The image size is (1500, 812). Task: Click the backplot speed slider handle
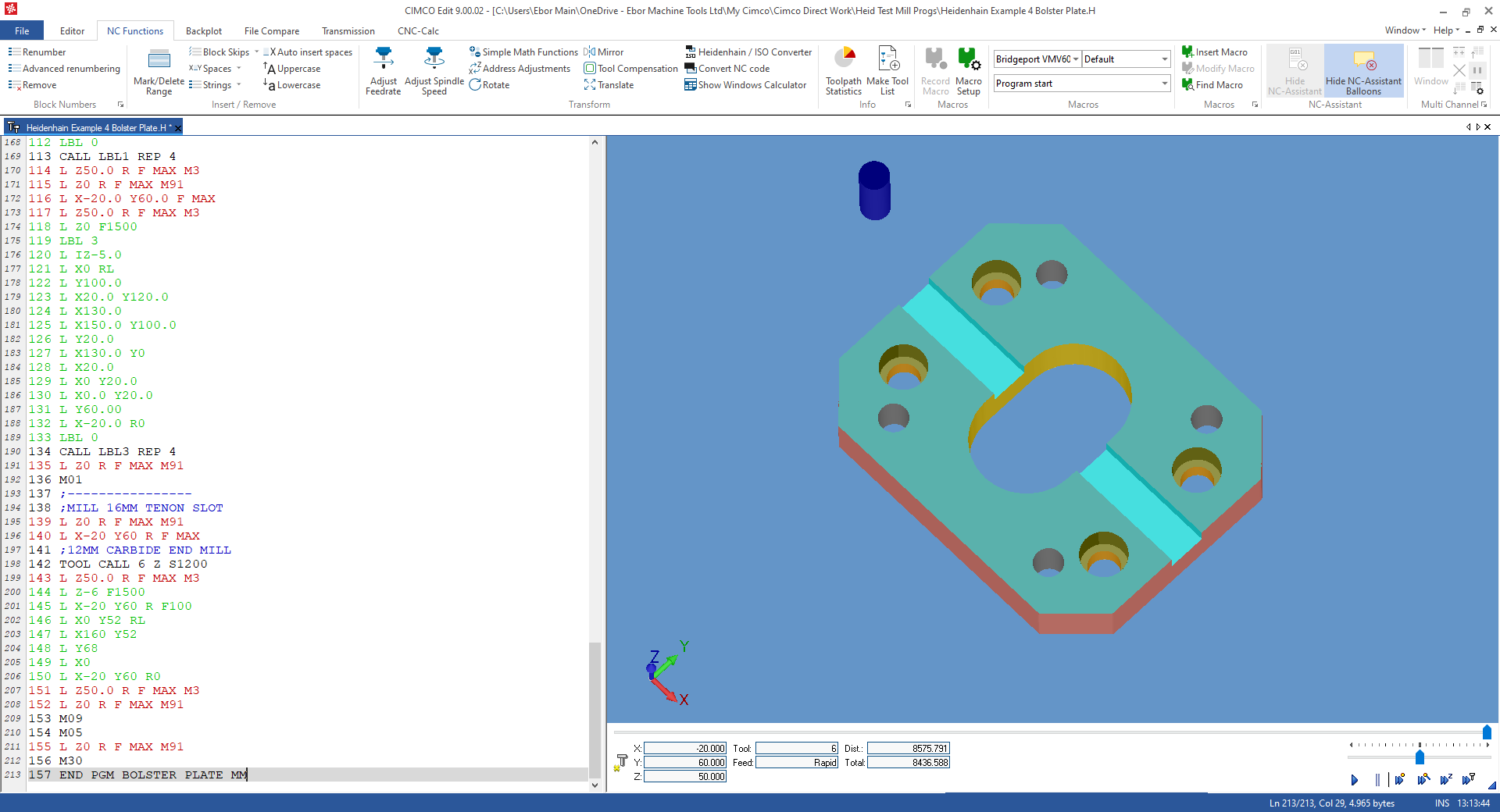[x=1420, y=757]
